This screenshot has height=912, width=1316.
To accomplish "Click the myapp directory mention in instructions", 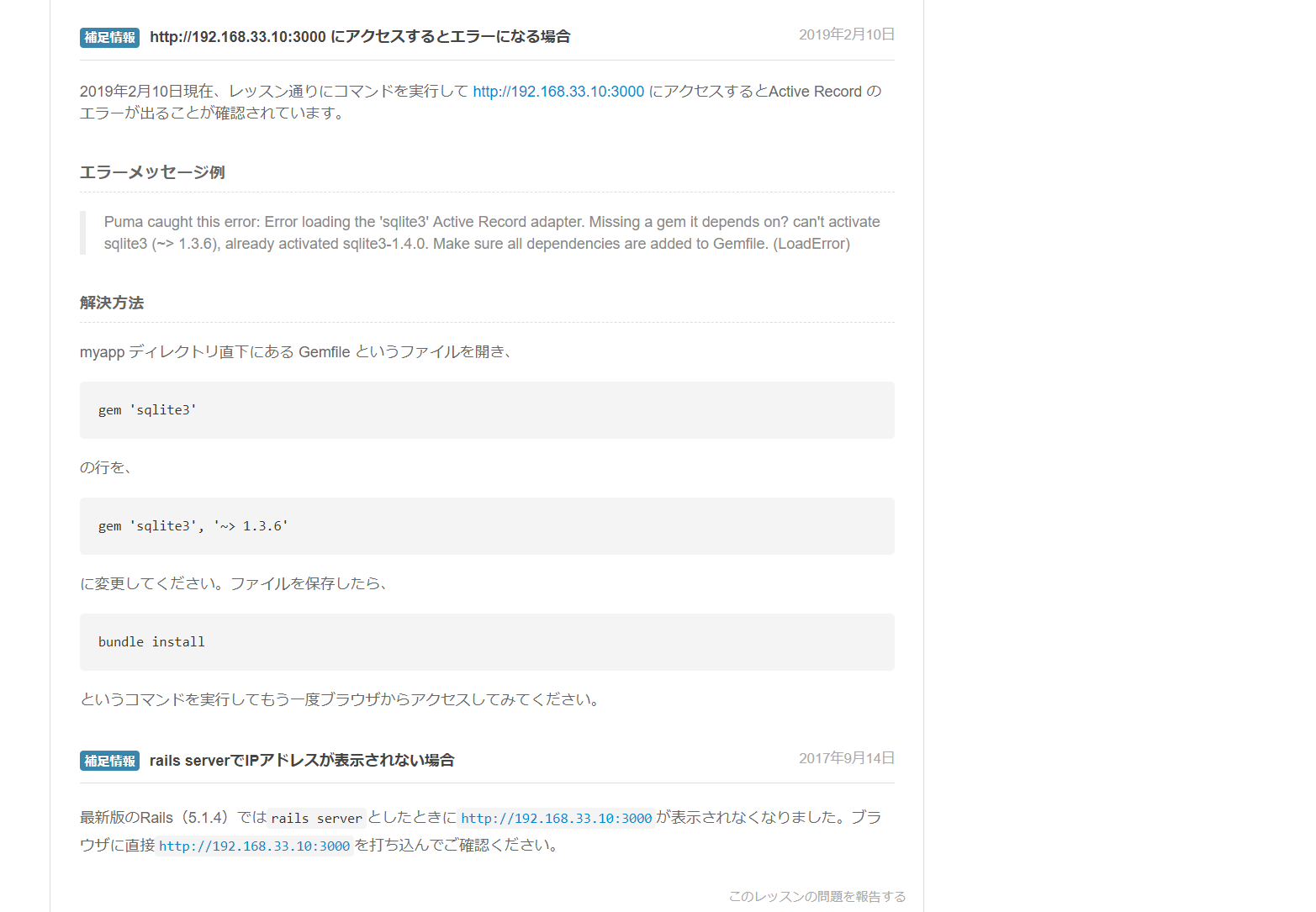I will click(99, 351).
